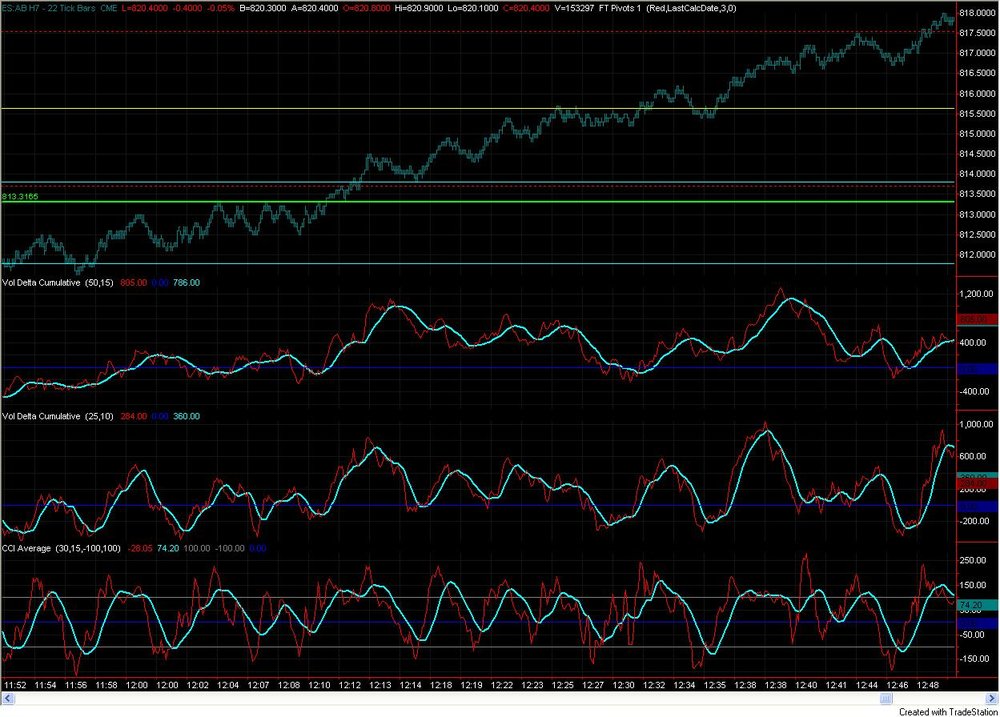Click the C=820.4000 close value
Viewport: 1000px width, 717px height.
click(525, 8)
